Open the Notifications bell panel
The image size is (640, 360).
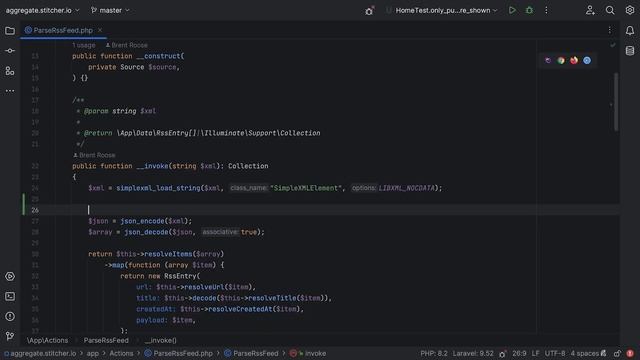click(x=630, y=31)
